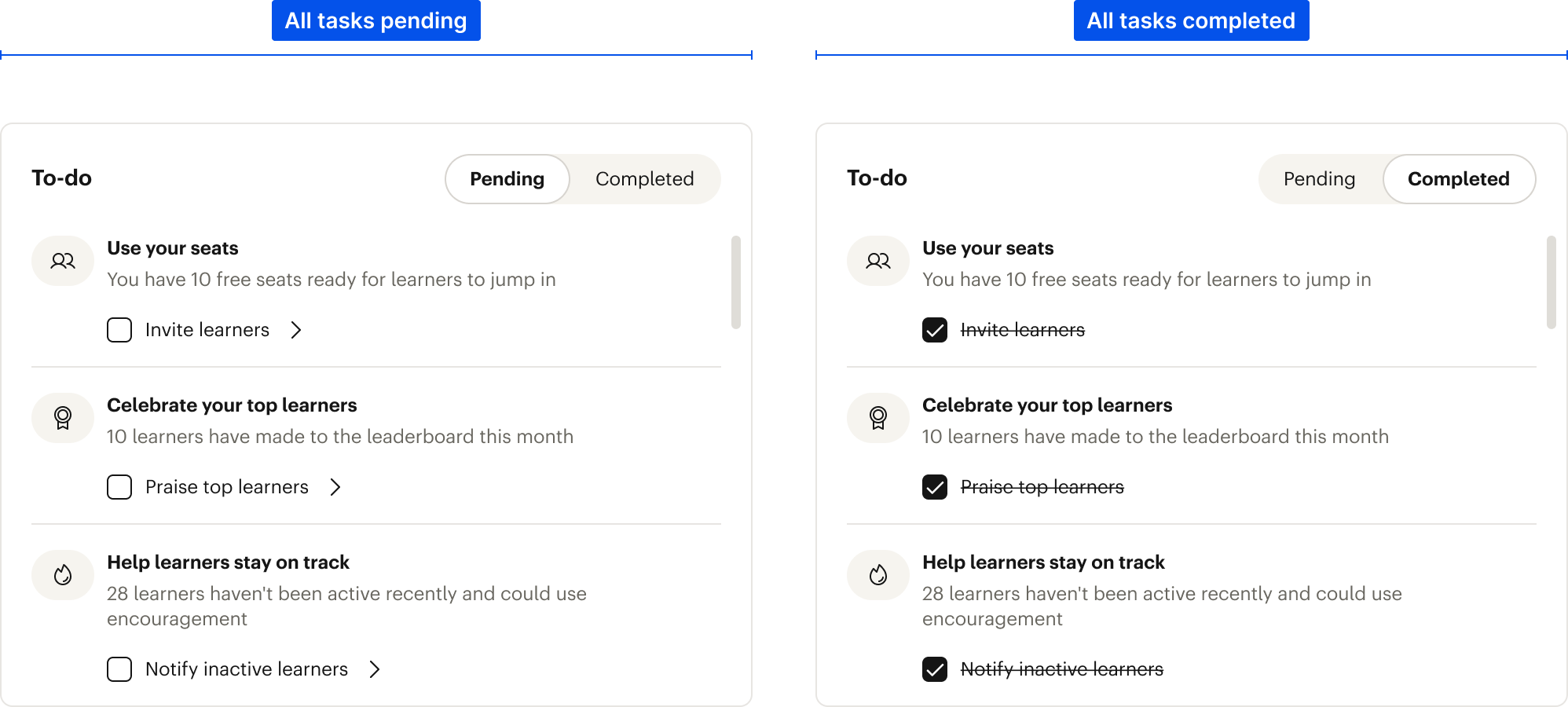Click the 'All tasks pending' blue label

click(376, 20)
